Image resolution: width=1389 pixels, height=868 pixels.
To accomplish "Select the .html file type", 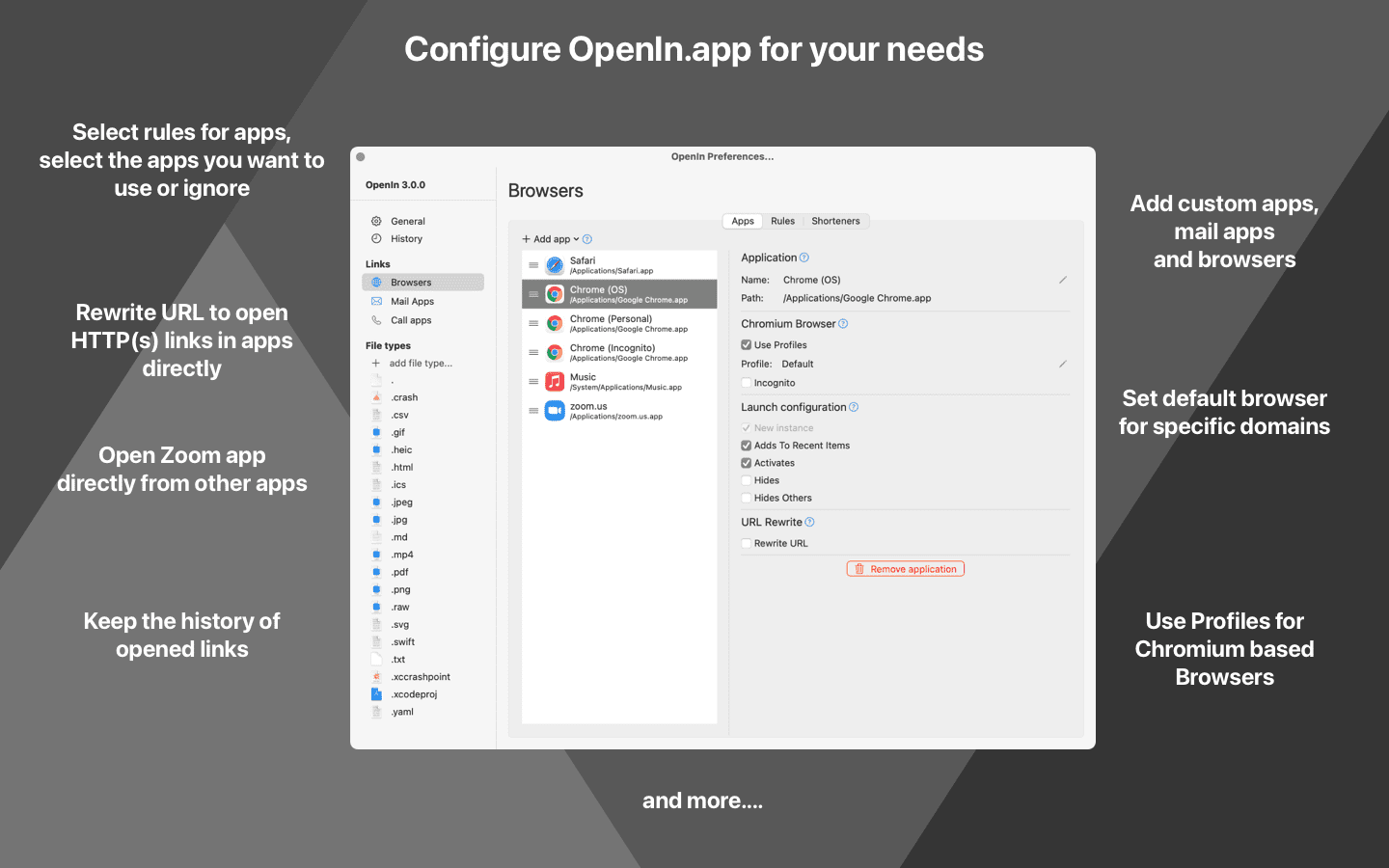I will click(402, 468).
